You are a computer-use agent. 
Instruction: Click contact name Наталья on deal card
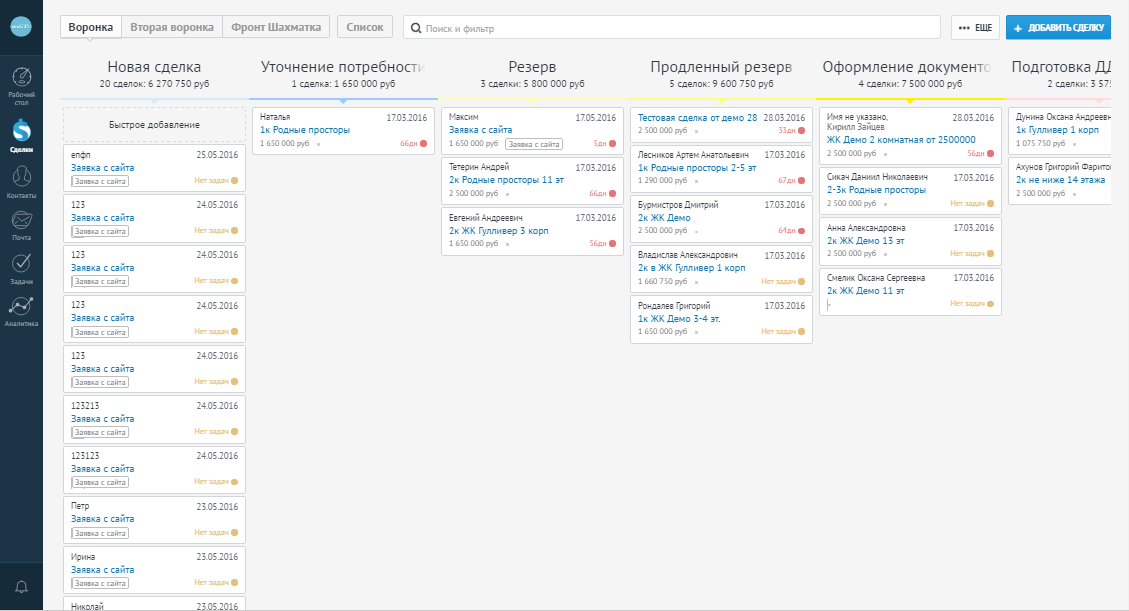[x=275, y=117]
